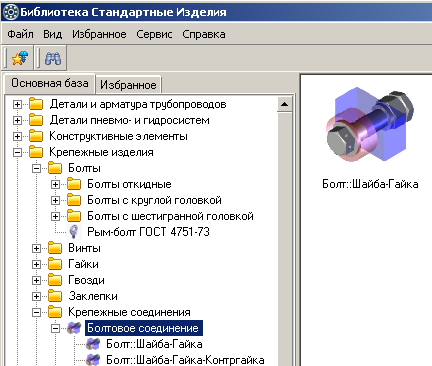Expand Болты с шестигранной головкой node
The height and width of the screenshot is (366, 432).
pyautogui.click(x=55, y=216)
